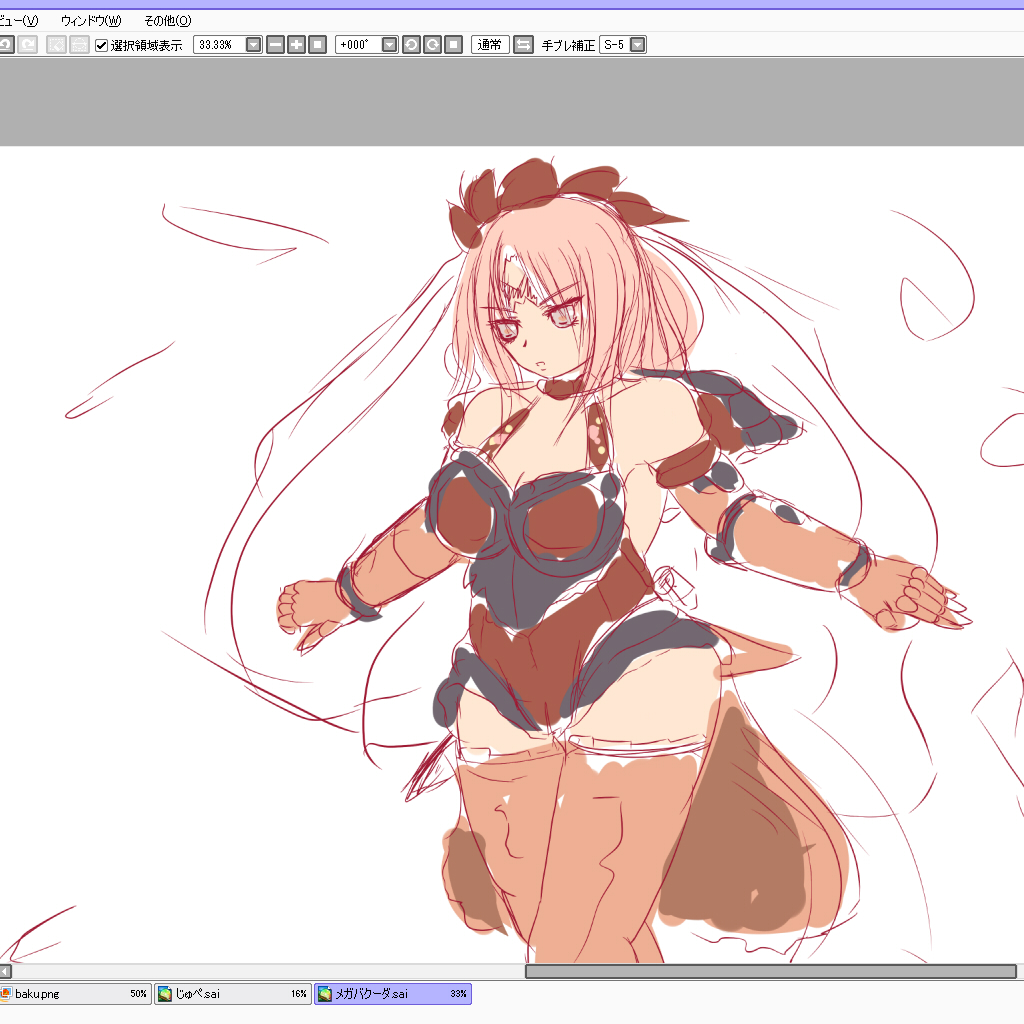1024x1024 pixels.
Task: Click the deselect selection icon
Action: [56, 45]
